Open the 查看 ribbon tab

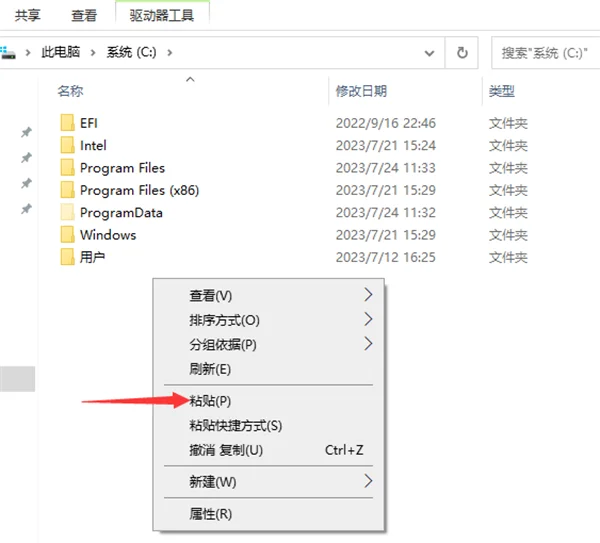pyautogui.click(x=84, y=16)
